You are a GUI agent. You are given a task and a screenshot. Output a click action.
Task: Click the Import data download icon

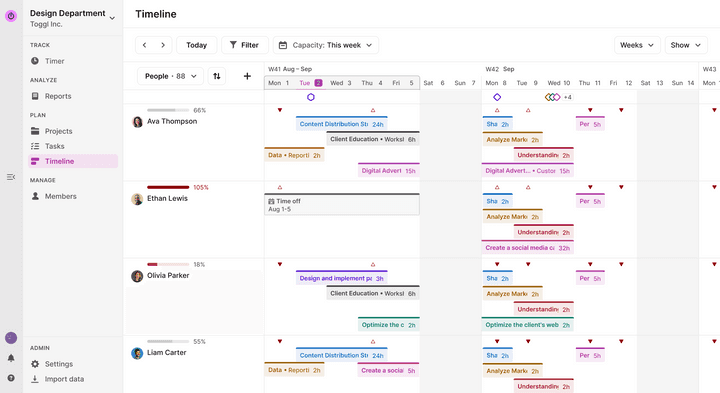coord(35,379)
